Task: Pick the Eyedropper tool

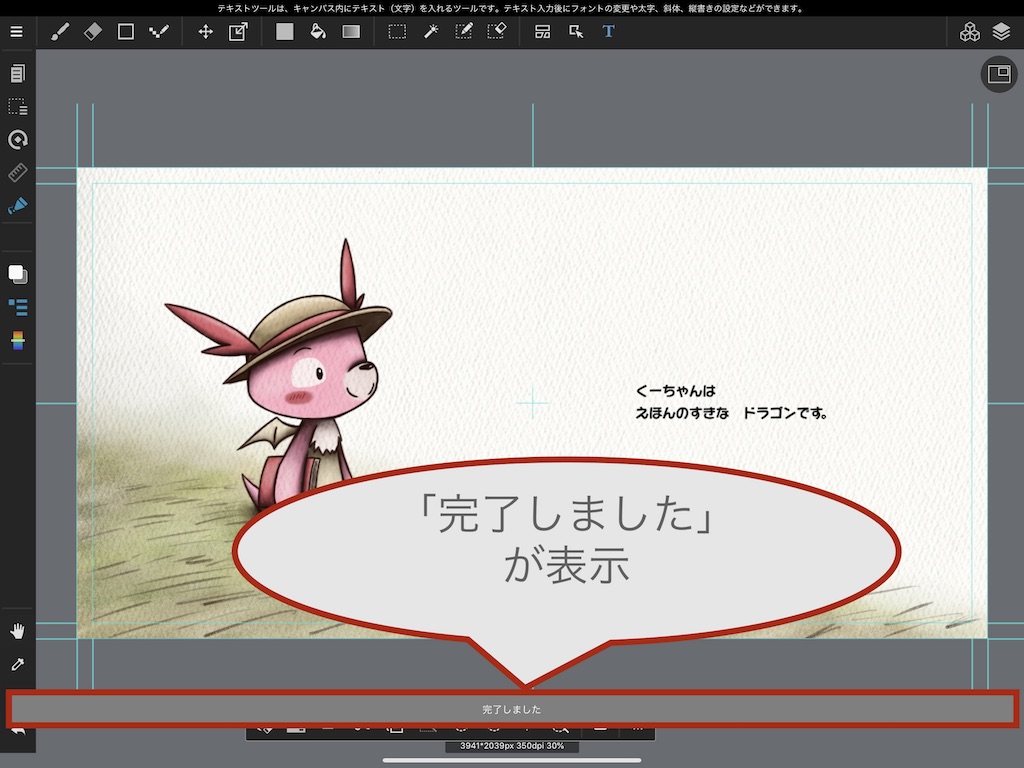Action: (x=17, y=664)
